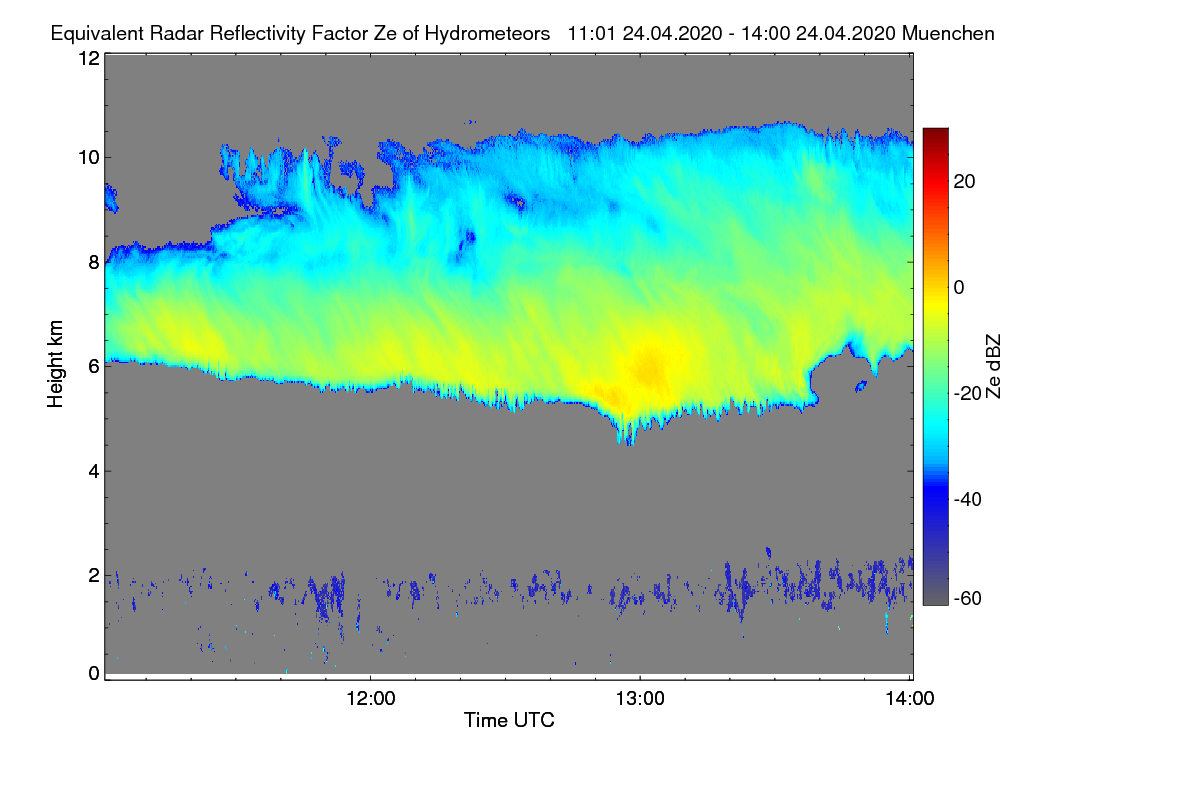
Task: Click the plot title 'Equivalent Radar Reflectivity Factor Ze of Hydrometeors'
Action: point(300,33)
